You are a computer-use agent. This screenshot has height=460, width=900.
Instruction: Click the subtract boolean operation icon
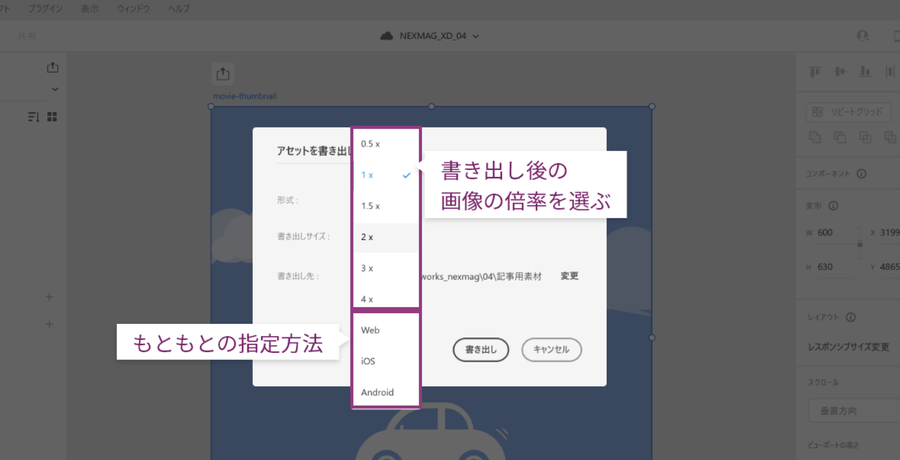pos(840,137)
